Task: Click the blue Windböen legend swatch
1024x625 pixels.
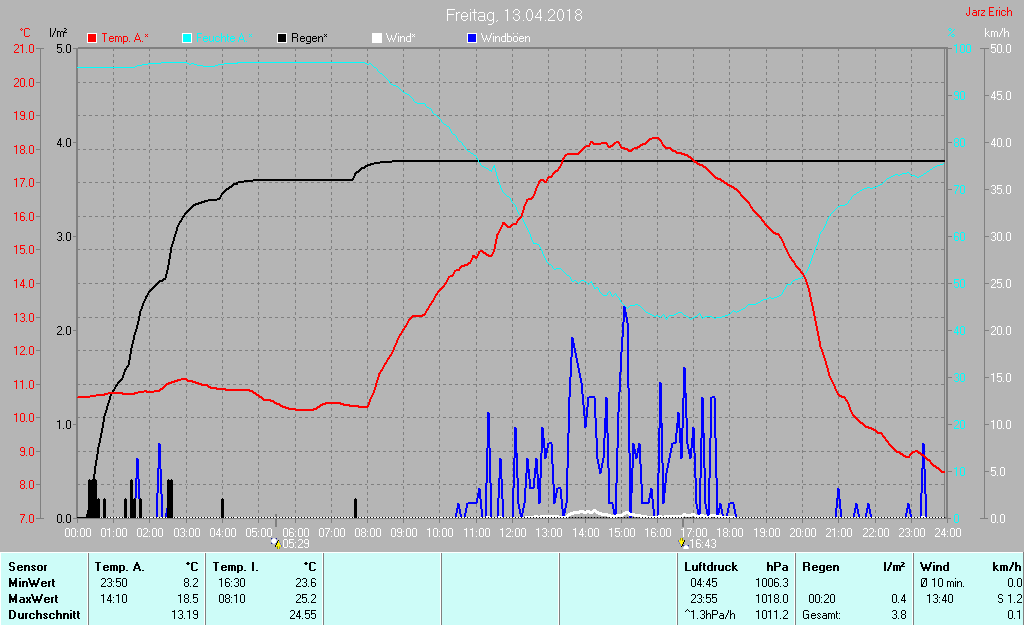Action: tap(472, 38)
